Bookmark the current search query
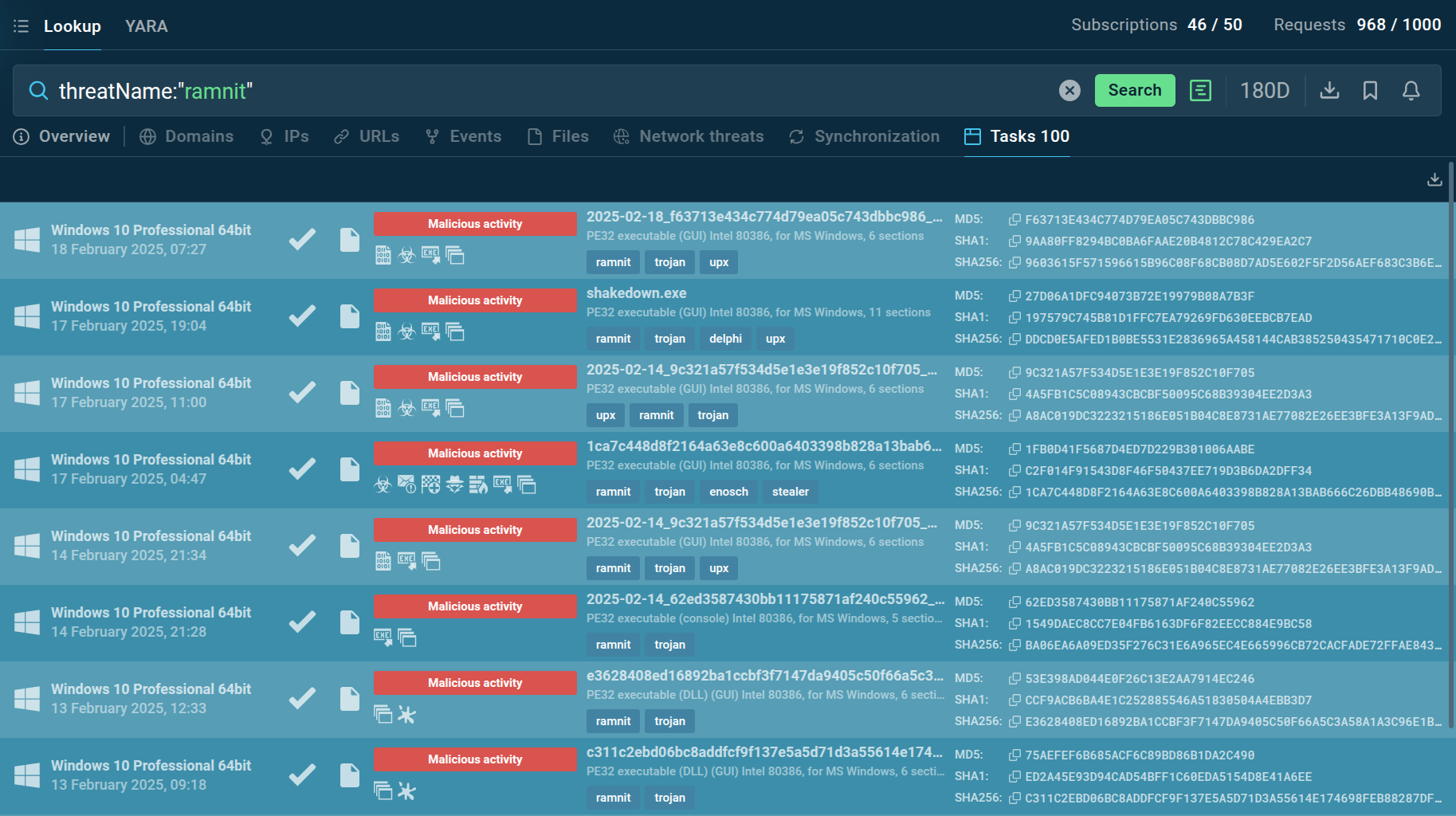1456x816 pixels. [1370, 91]
